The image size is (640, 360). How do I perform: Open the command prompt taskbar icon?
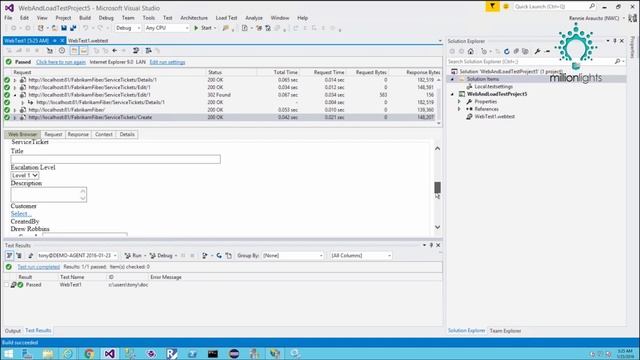pos(213,353)
